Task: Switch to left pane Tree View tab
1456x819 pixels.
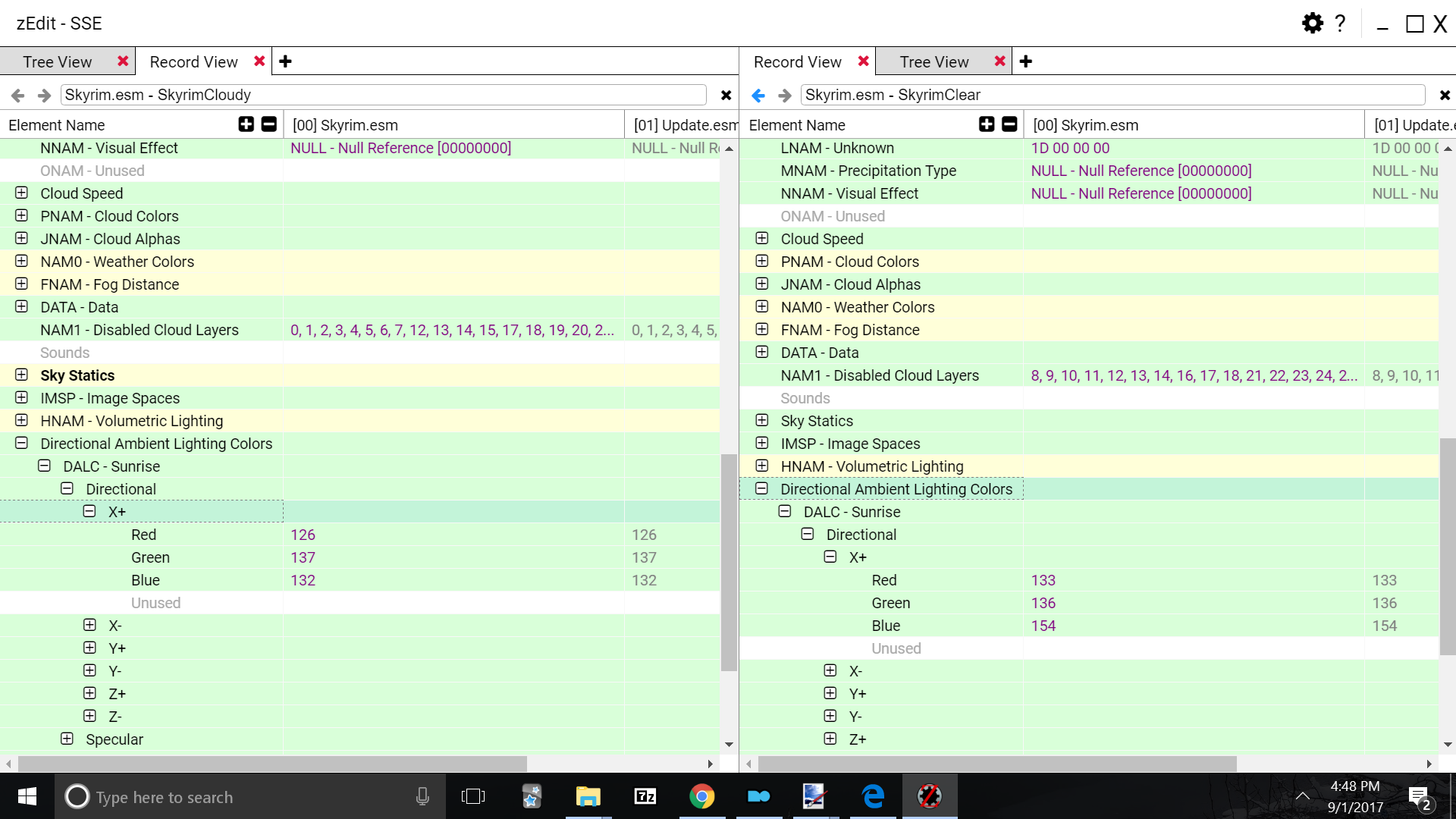Action: [x=57, y=61]
